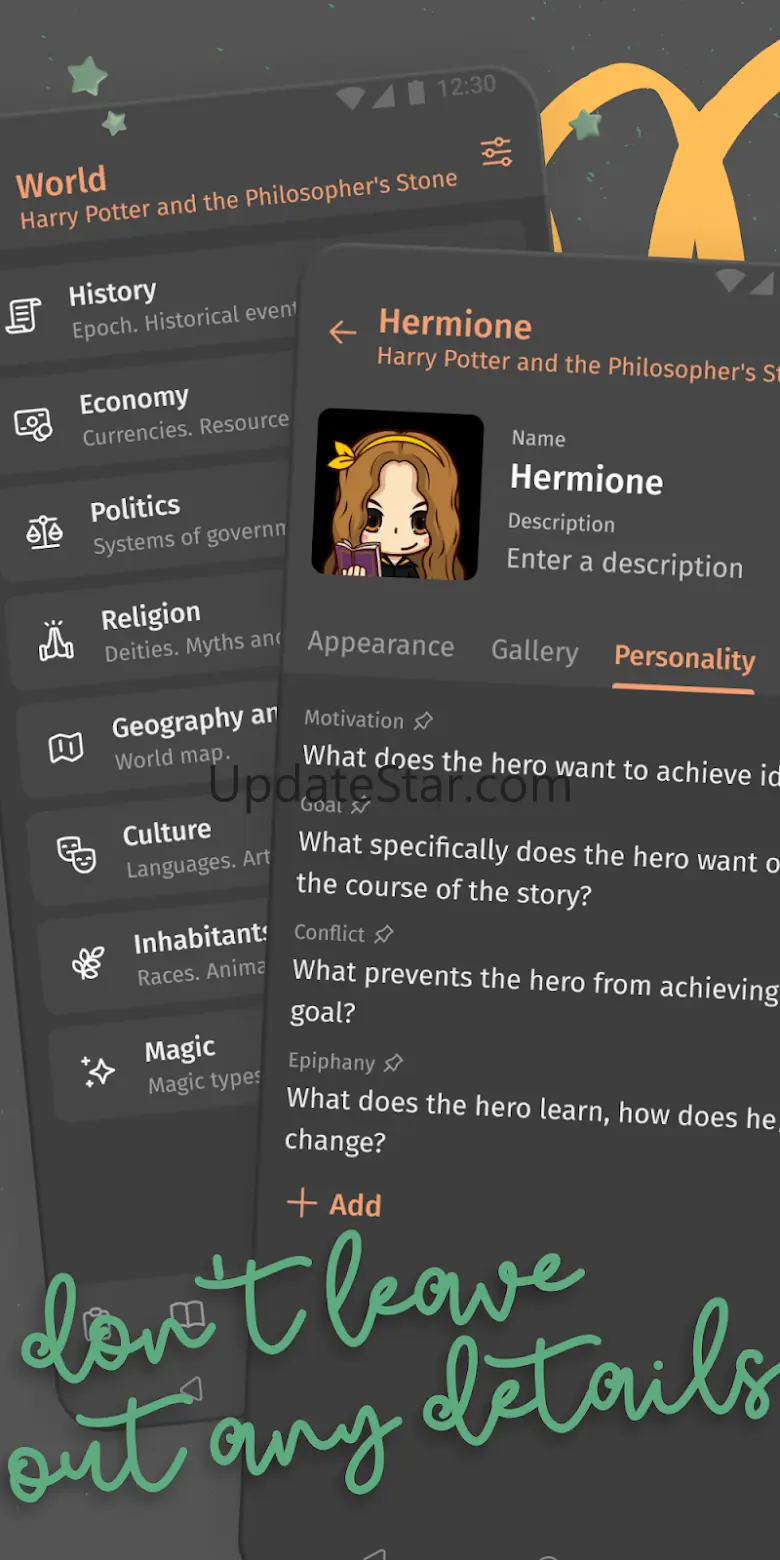This screenshot has width=780, height=1560.
Task: Toggle pin next to Conflict
Action: click(x=384, y=934)
